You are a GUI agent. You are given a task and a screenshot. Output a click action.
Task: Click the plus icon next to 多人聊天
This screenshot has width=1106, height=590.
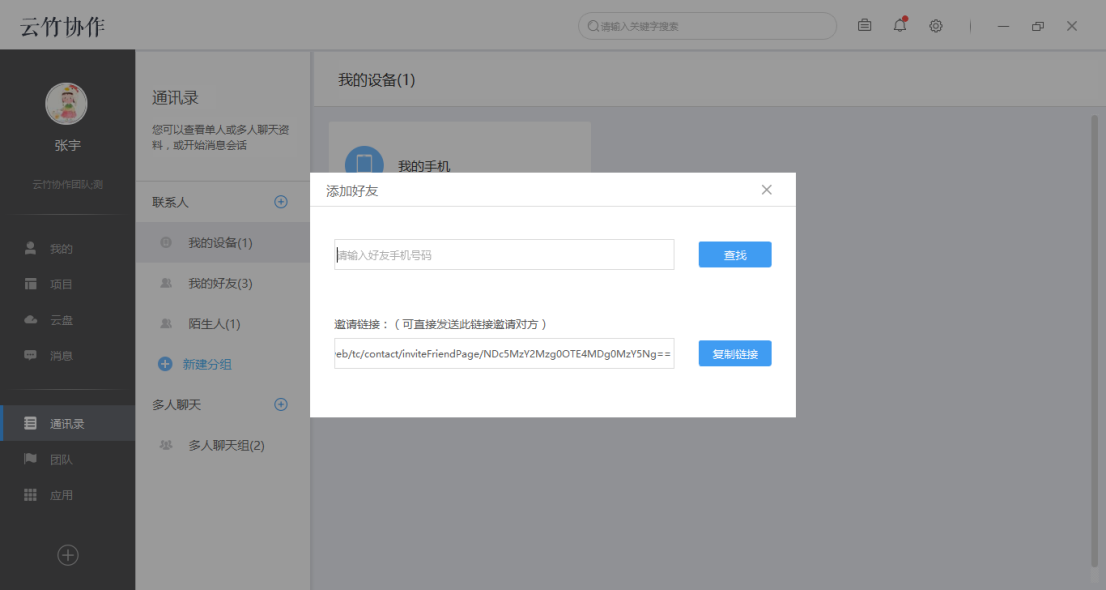point(281,404)
